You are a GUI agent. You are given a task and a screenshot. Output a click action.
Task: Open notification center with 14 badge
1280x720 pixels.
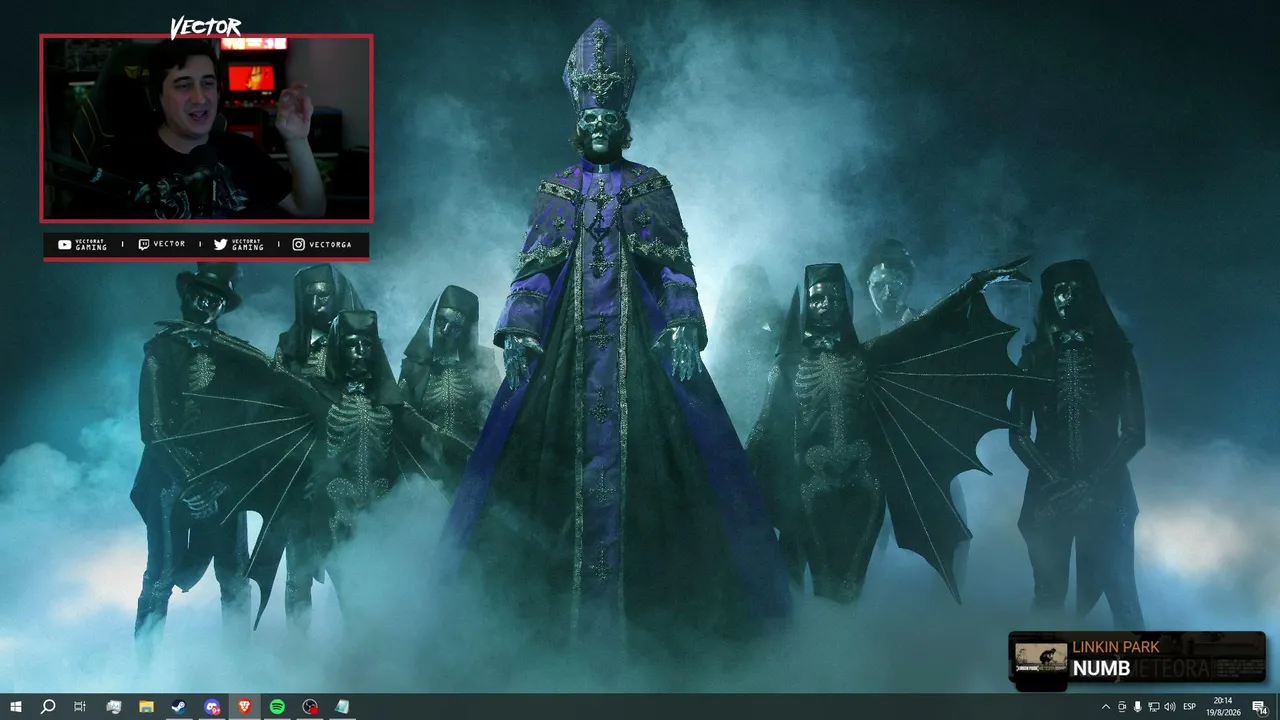[1260, 707]
